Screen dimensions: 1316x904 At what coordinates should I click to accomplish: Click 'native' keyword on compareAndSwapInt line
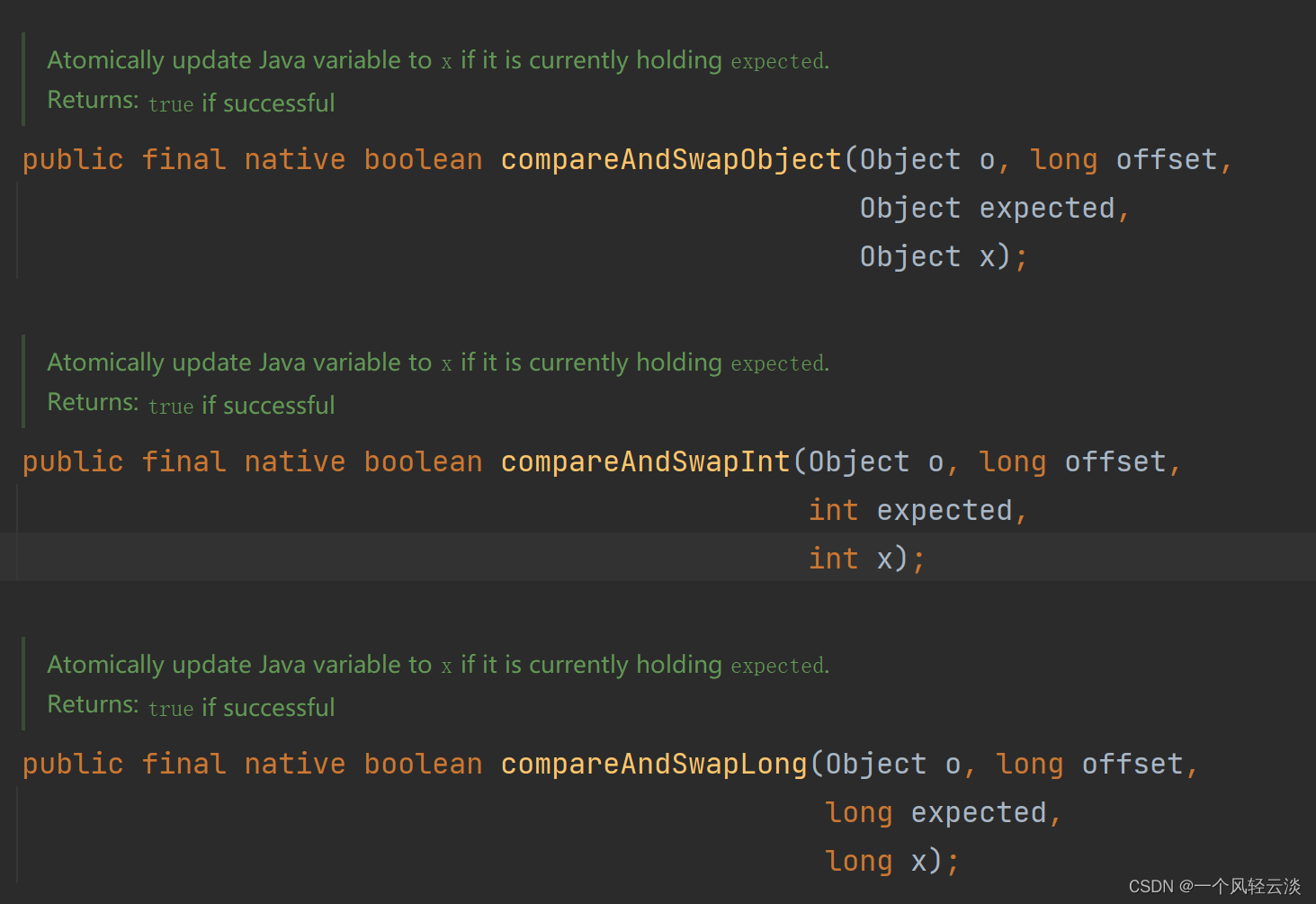click(x=295, y=461)
